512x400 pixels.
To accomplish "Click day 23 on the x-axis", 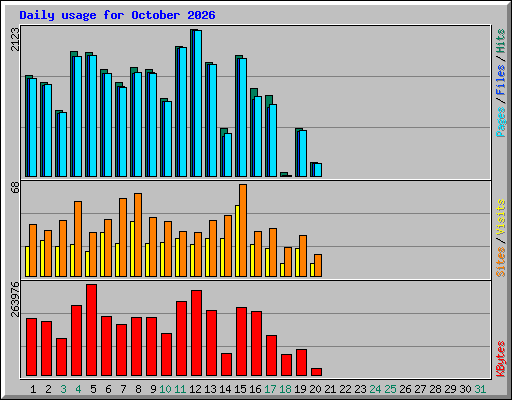I will coord(360,389).
